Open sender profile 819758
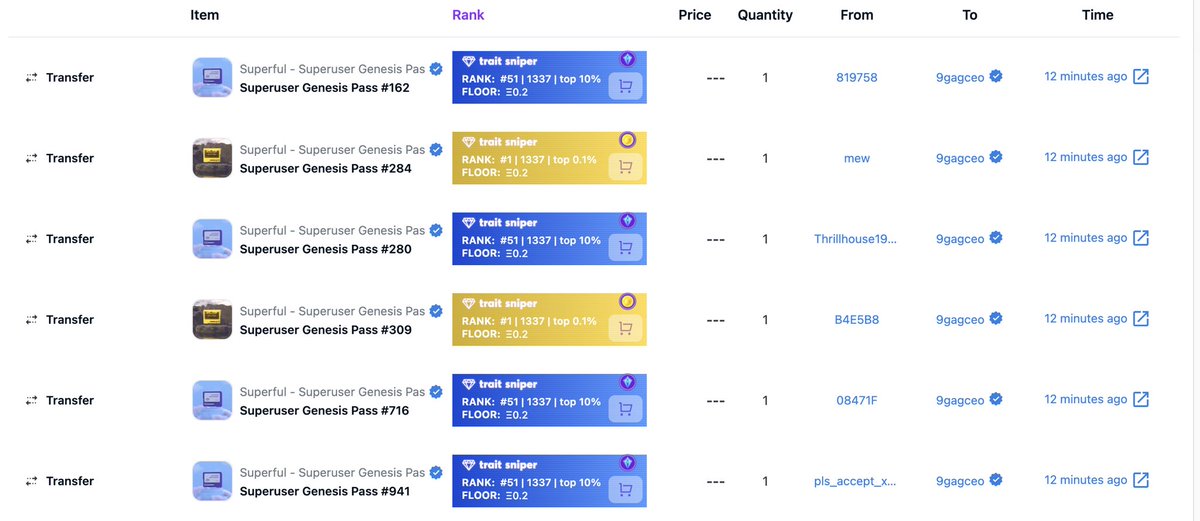The height and width of the screenshot is (521, 1200). tap(857, 77)
